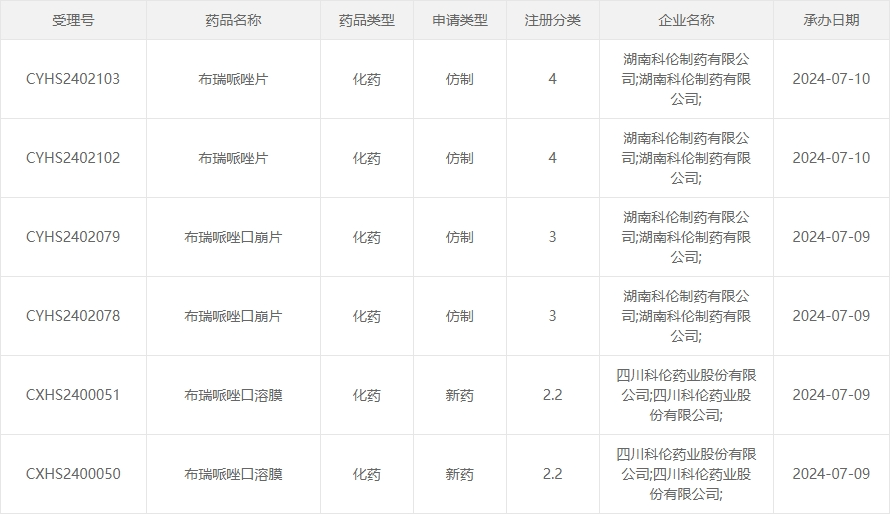Select acceptance number CYHS2402102
892x515 pixels.
73,158
